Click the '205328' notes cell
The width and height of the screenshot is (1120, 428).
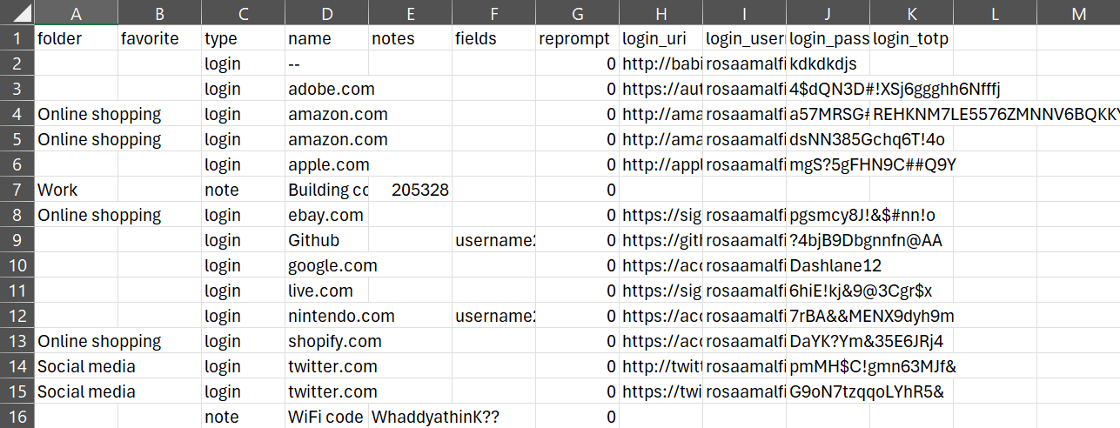click(x=410, y=189)
